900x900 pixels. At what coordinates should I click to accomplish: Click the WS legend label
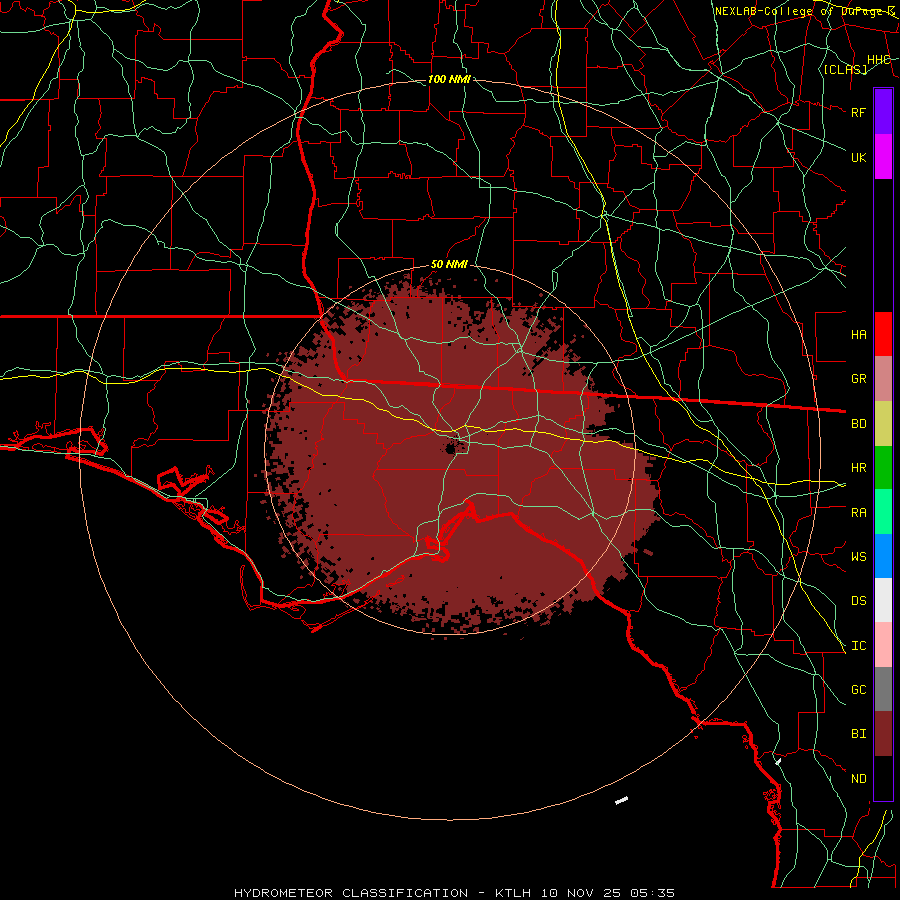click(x=858, y=557)
